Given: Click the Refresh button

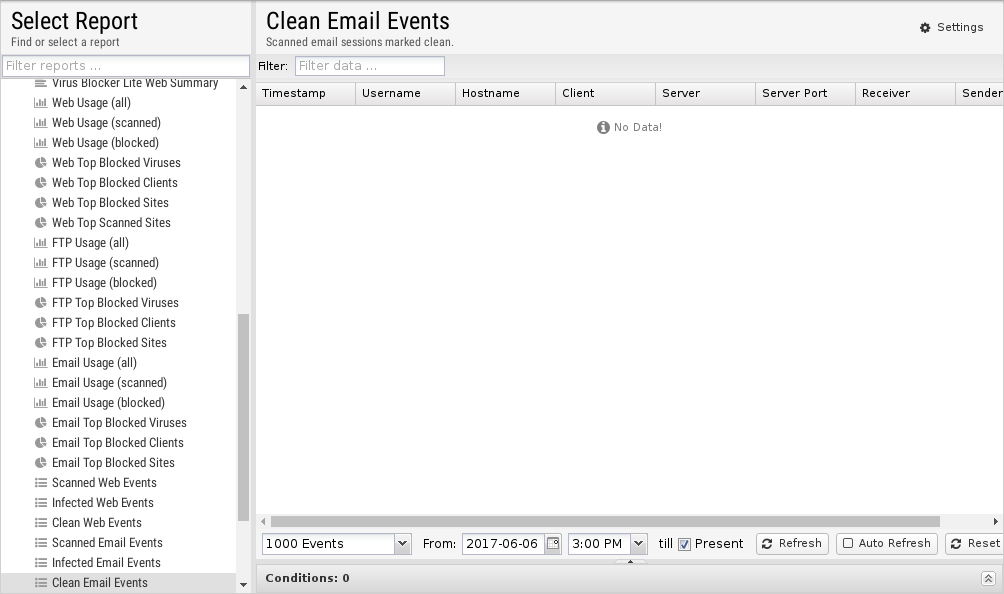Looking at the screenshot, I should click(x=792, y=543).
